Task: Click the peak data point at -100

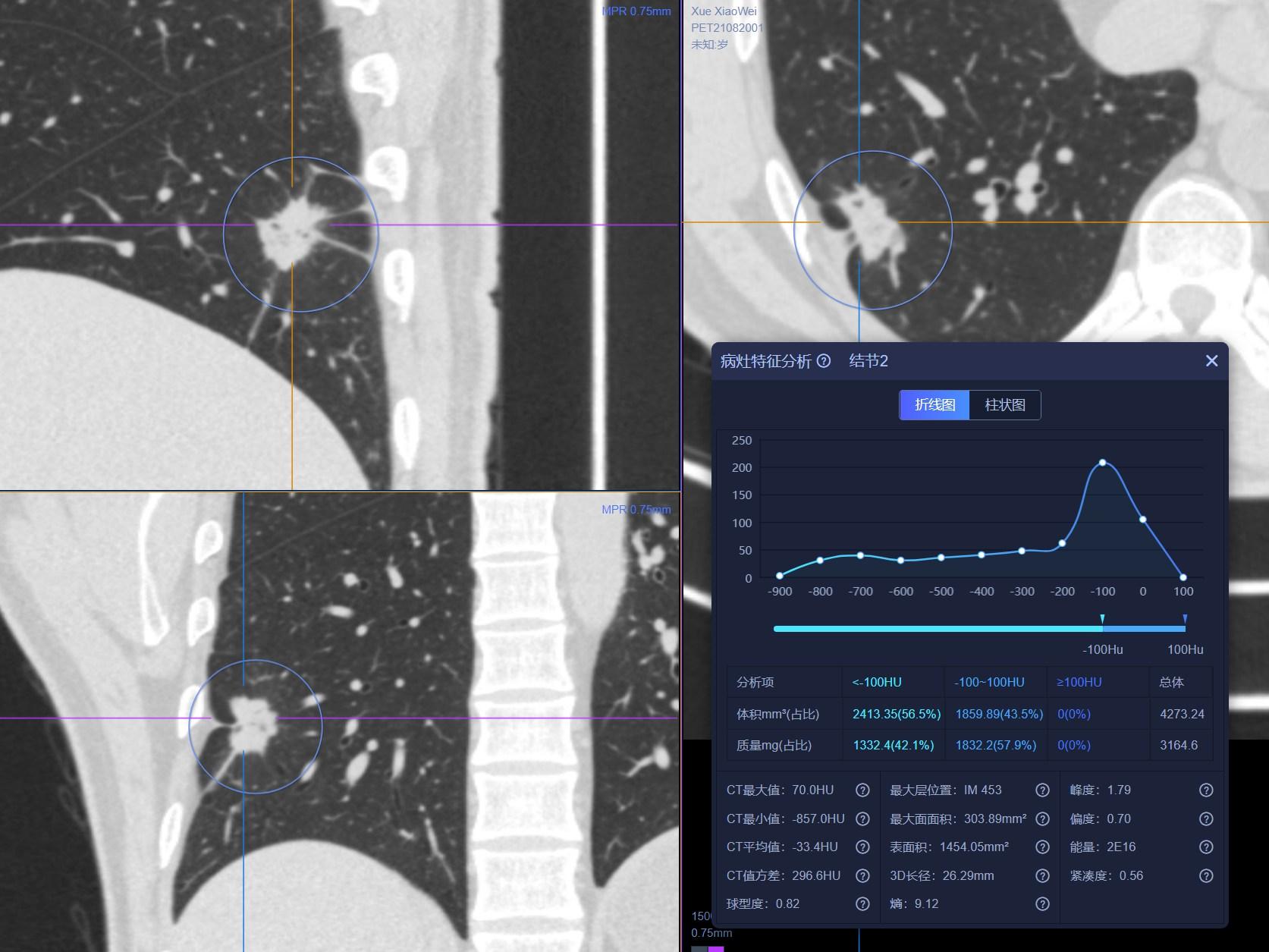Action: [x=1102, y=463]
